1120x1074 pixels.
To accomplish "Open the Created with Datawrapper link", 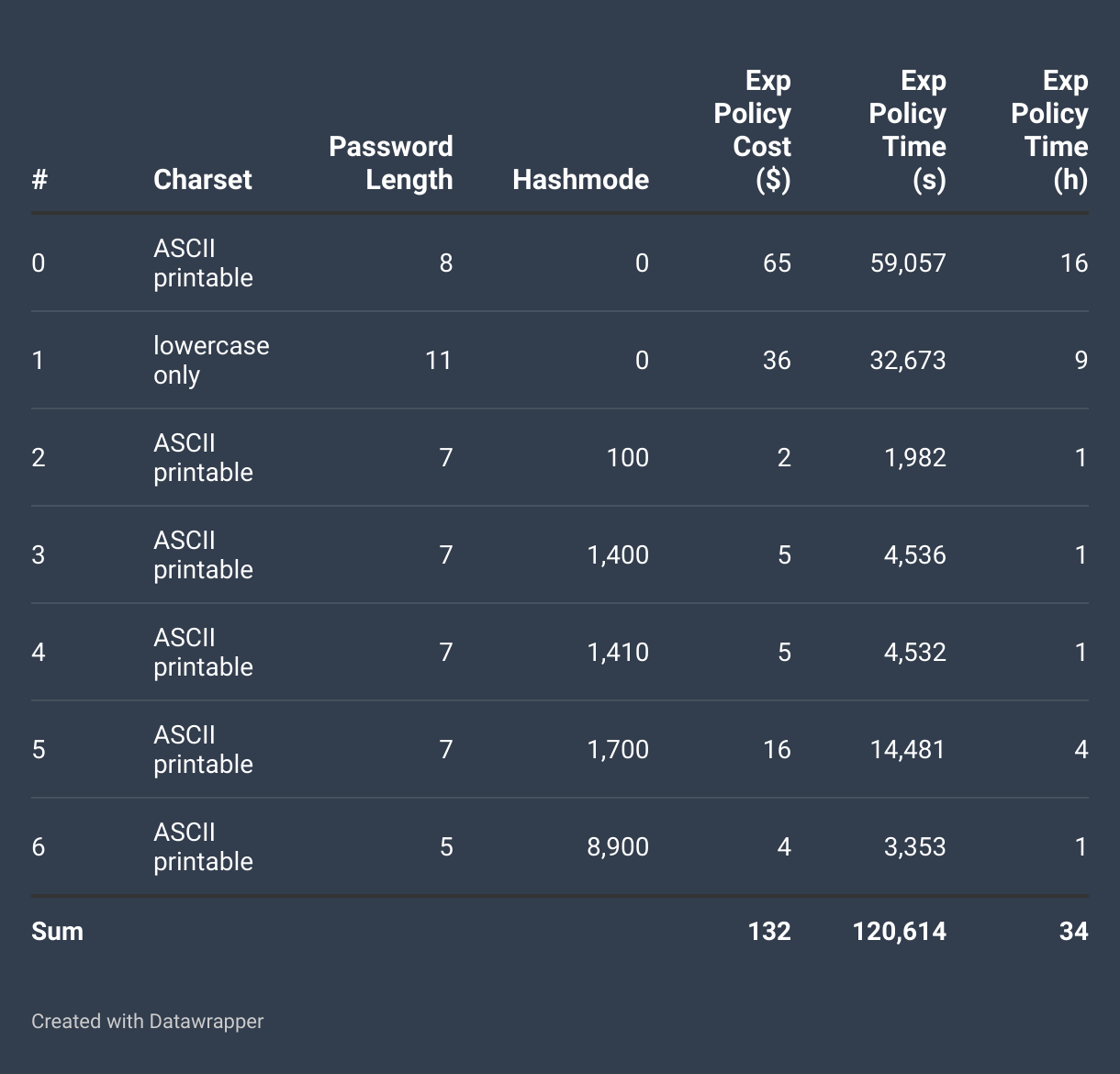I will click(148, 1021).
